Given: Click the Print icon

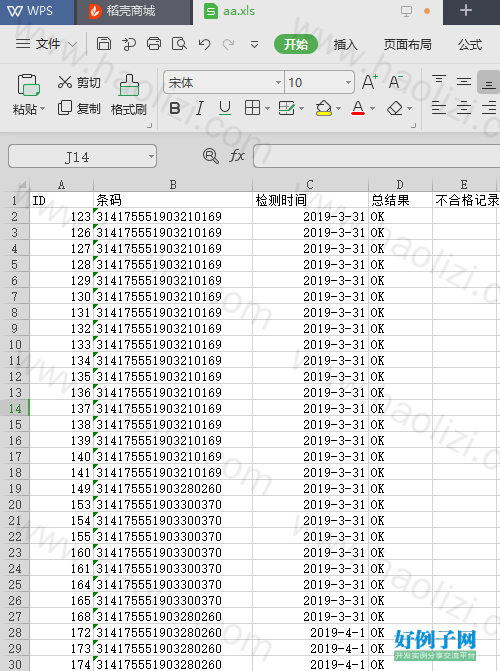Looking at the screenshot, I should tap(154, 44).
